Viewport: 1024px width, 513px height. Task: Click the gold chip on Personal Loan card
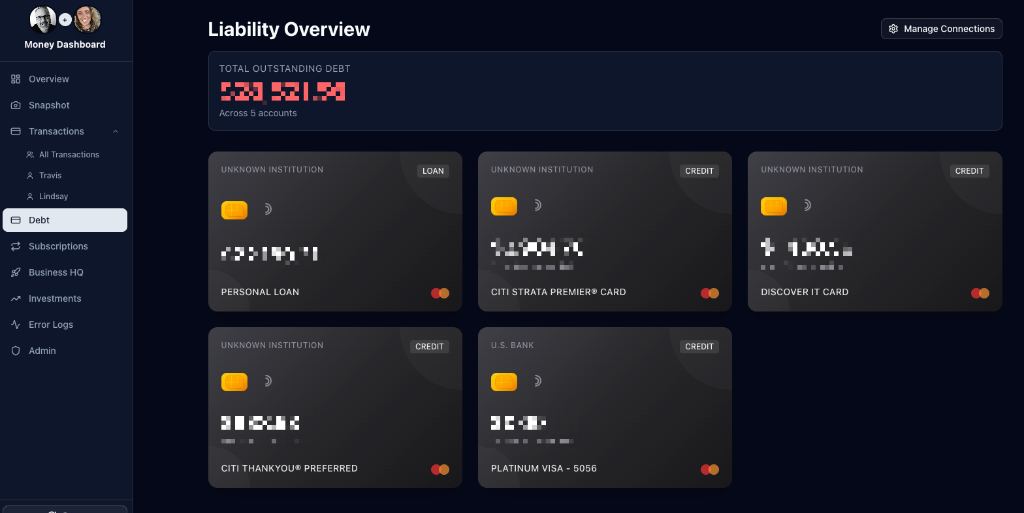pyautogui.click(x=234, y=210)
